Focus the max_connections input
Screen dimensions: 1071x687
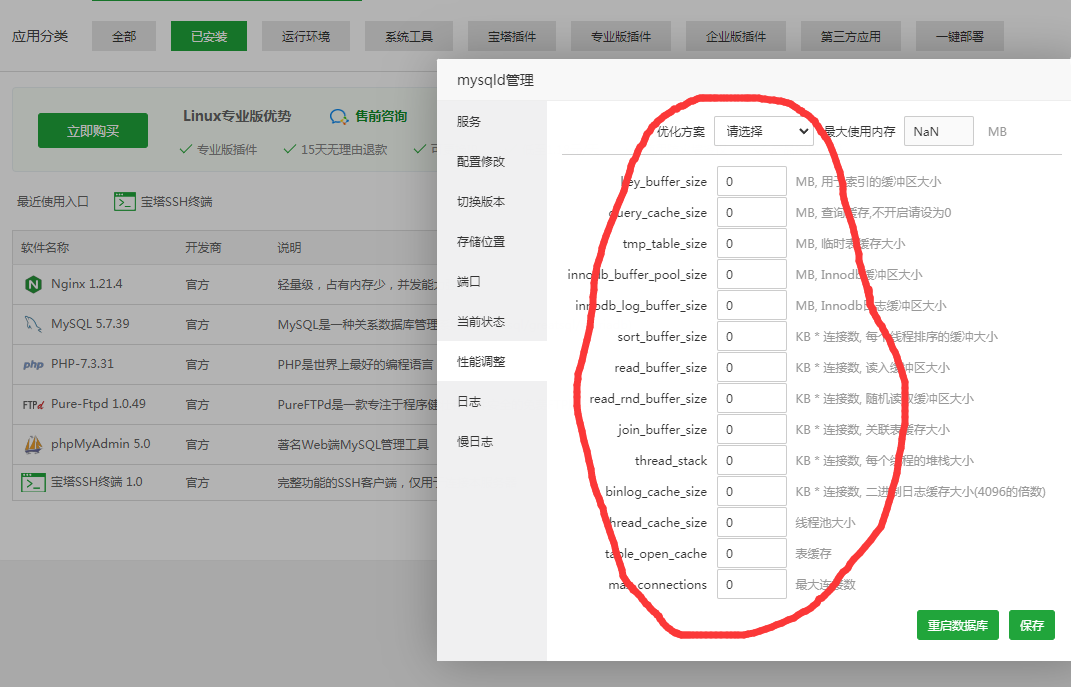[x=751, y=585]
